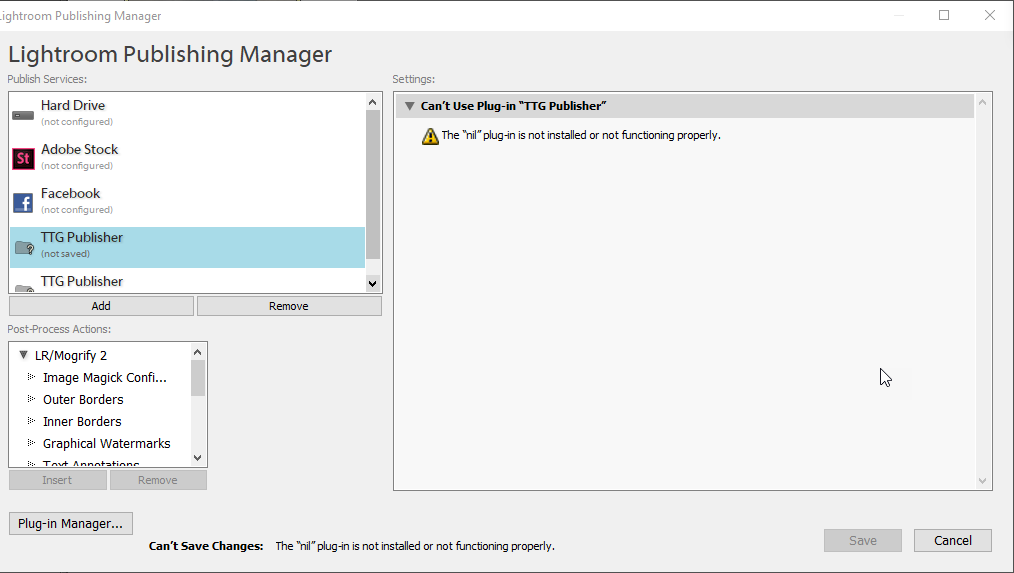The image size is (1014, 573).
Task: Click Publish Services scroll up arrow
Action: click(372, 102)
